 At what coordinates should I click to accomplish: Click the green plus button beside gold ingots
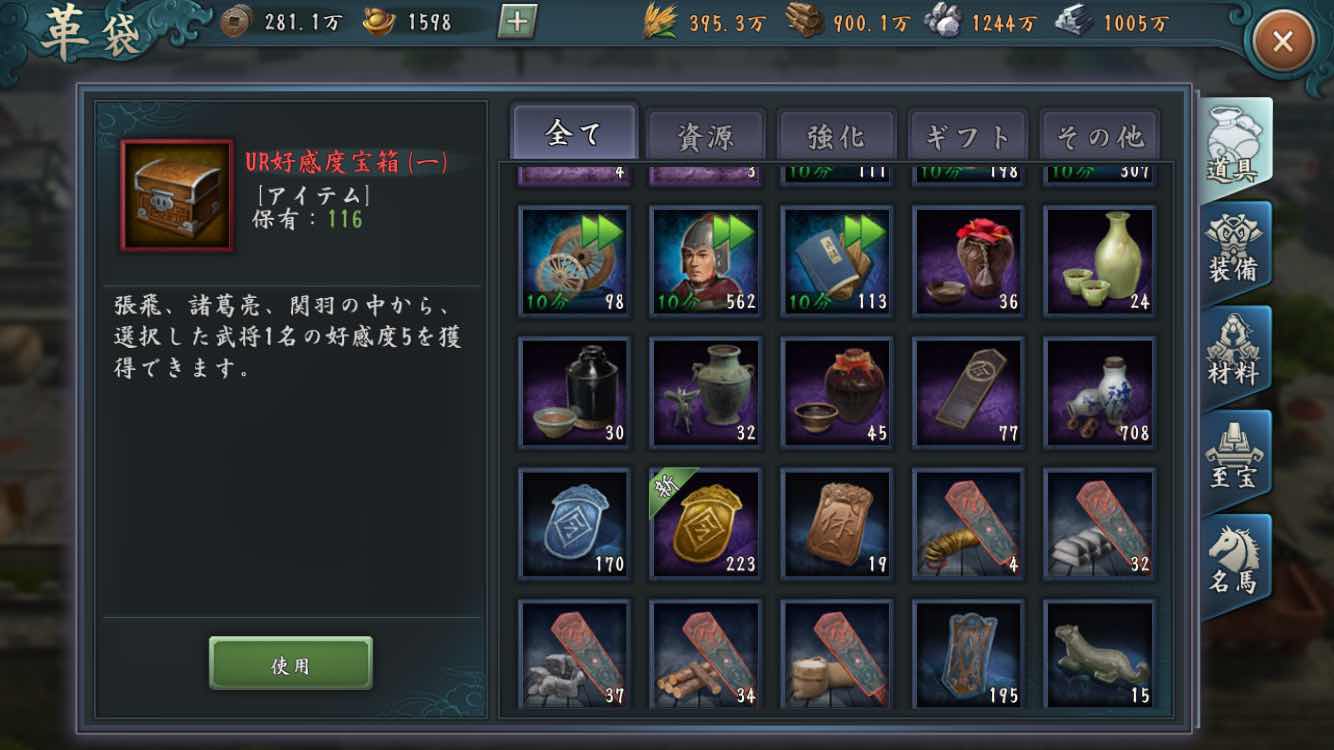click(517, 20)
